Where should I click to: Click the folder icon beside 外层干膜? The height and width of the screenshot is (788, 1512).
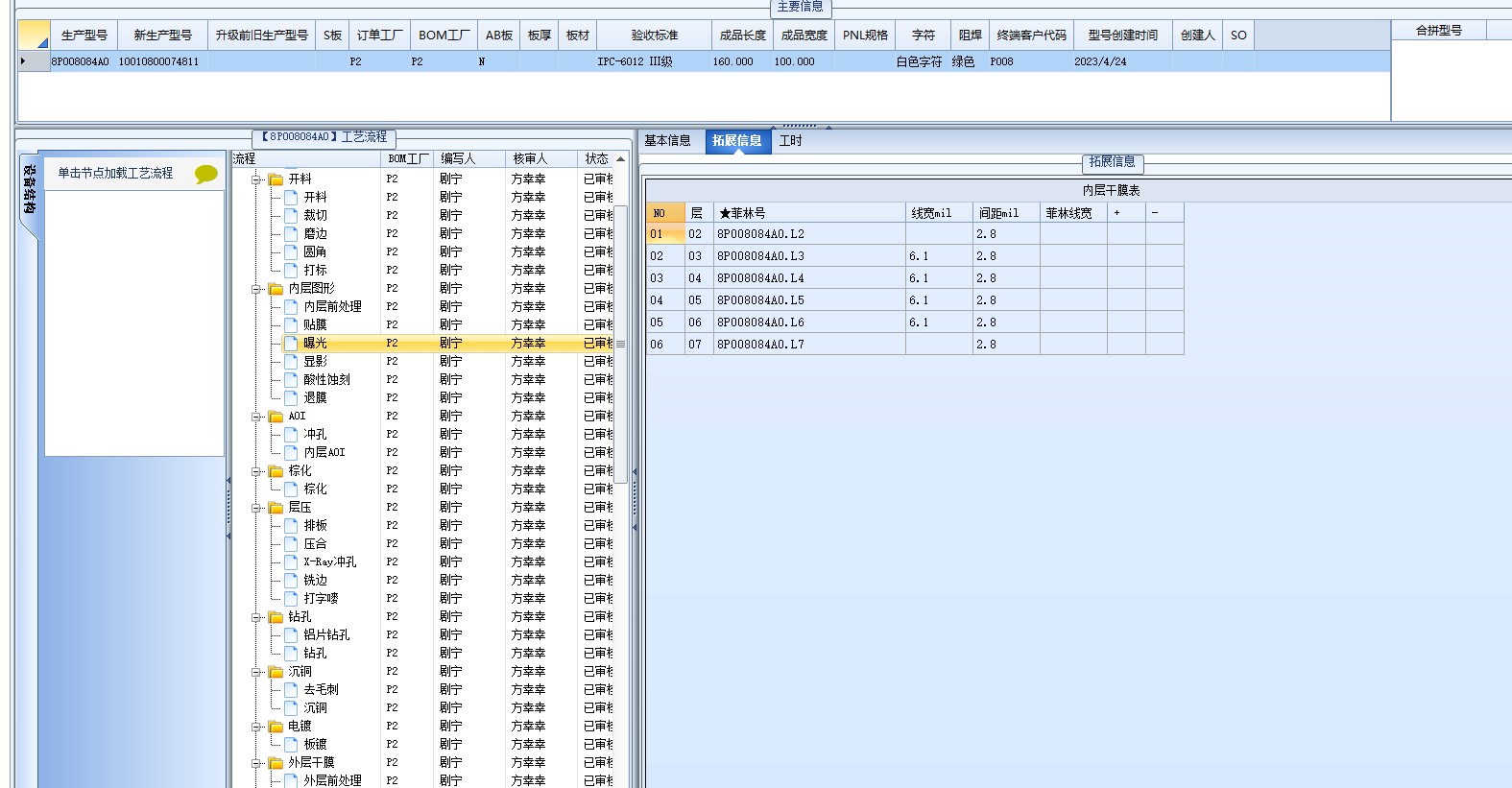pyautogui.click(x=276, y=763)
